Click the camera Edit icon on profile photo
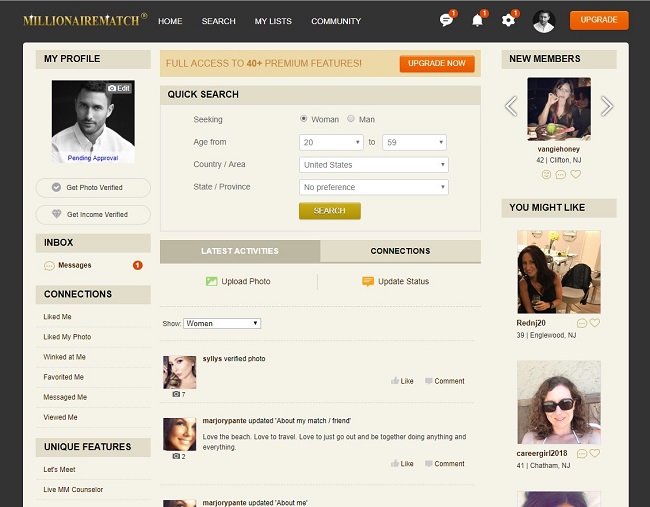The width and height of the screenshot is (650, 507). 119,88
